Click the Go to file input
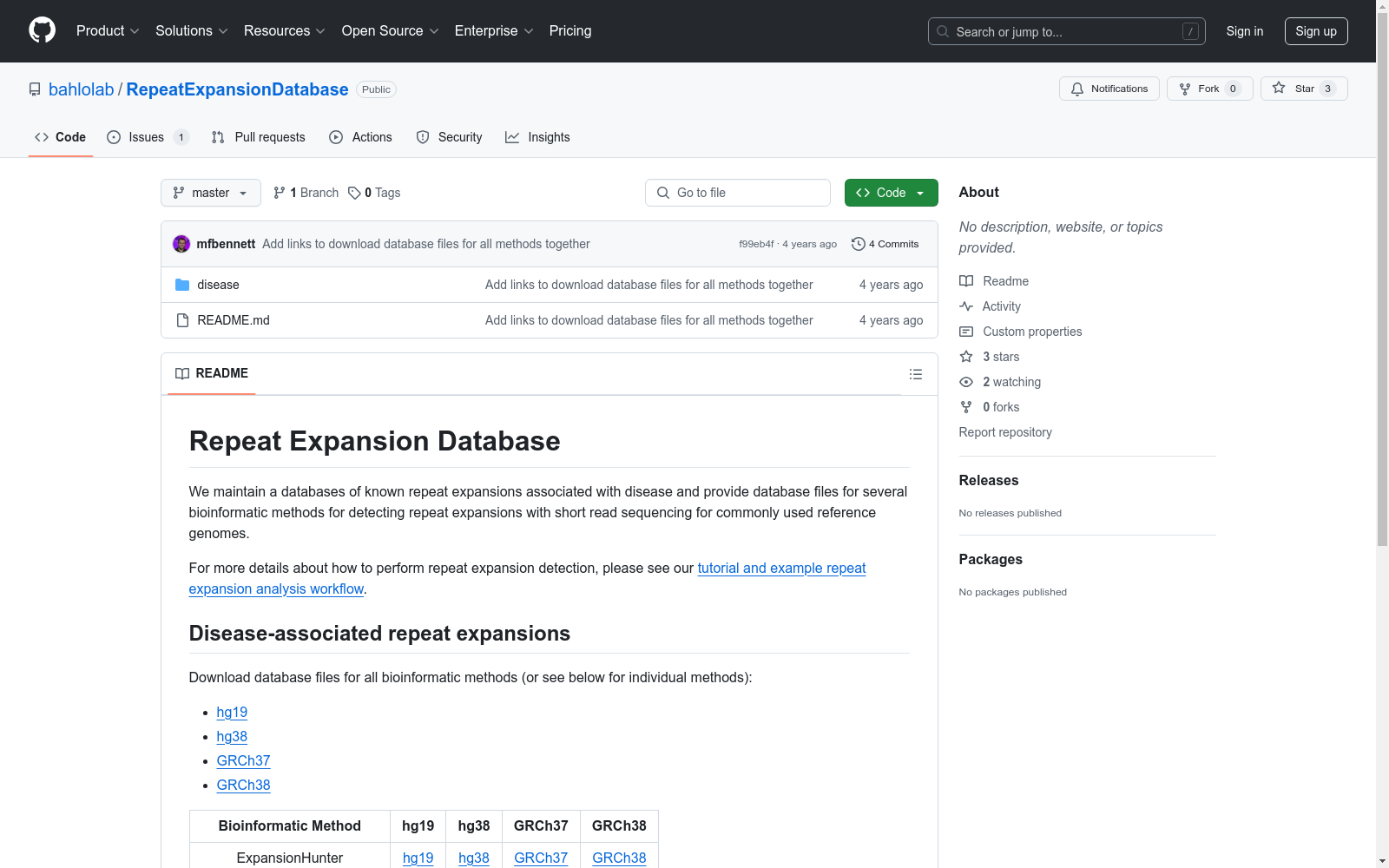The image size is (1389, 868). (738, 193)
